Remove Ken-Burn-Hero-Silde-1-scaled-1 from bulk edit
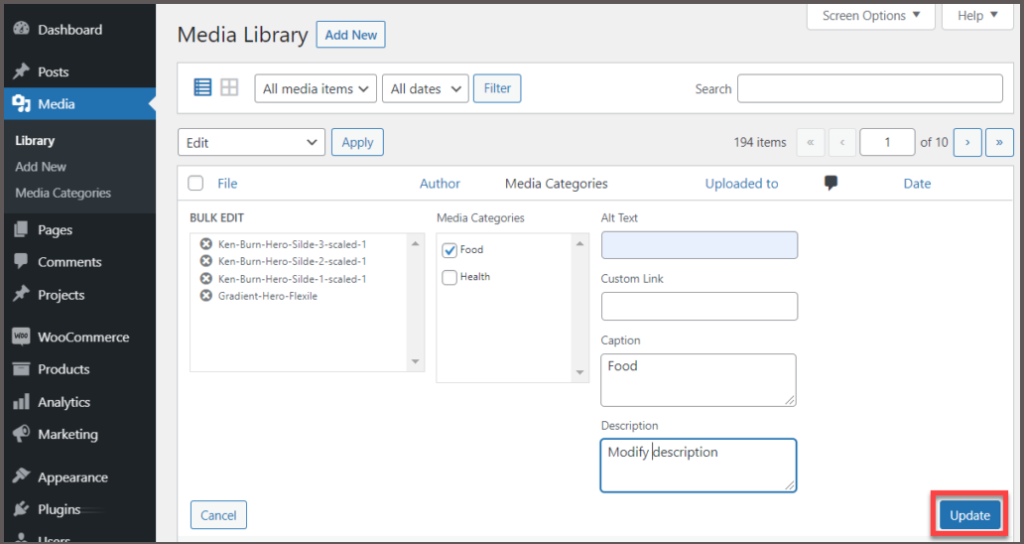Image resolution: width=1024 pixels, height=544 pixels. pos(206,279)
